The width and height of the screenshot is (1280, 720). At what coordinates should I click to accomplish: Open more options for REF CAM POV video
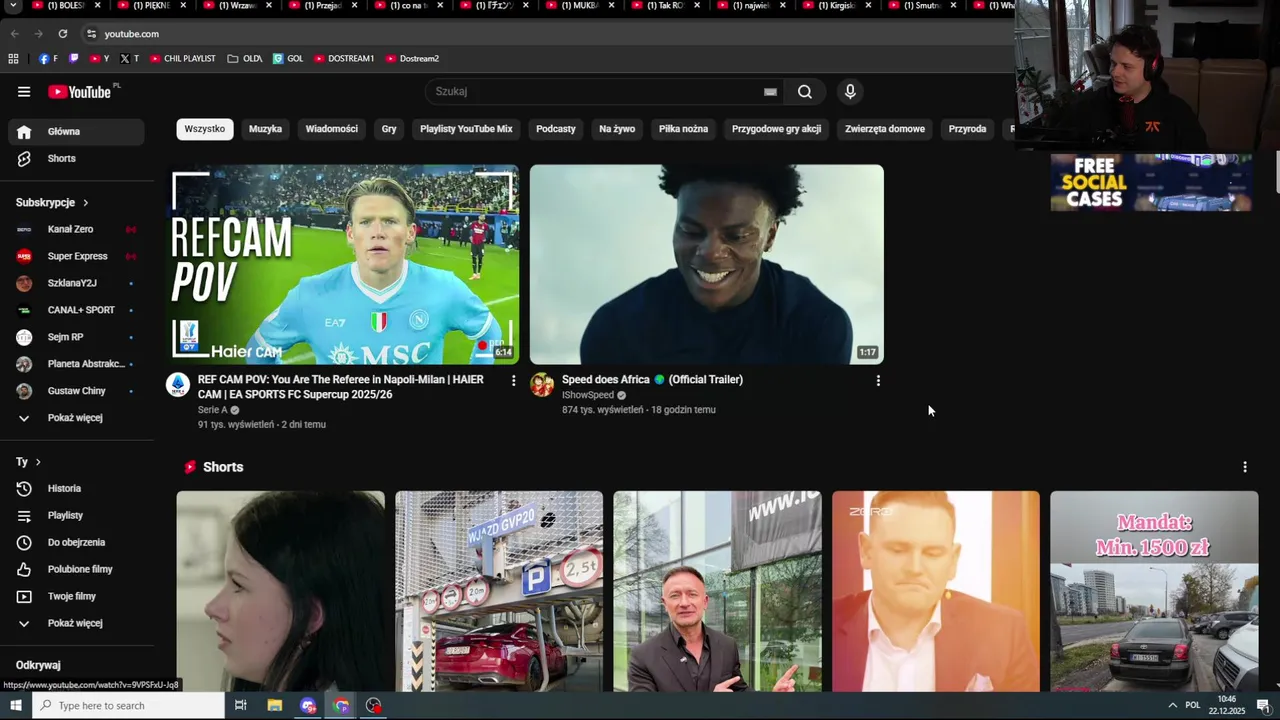coord(514,381)
